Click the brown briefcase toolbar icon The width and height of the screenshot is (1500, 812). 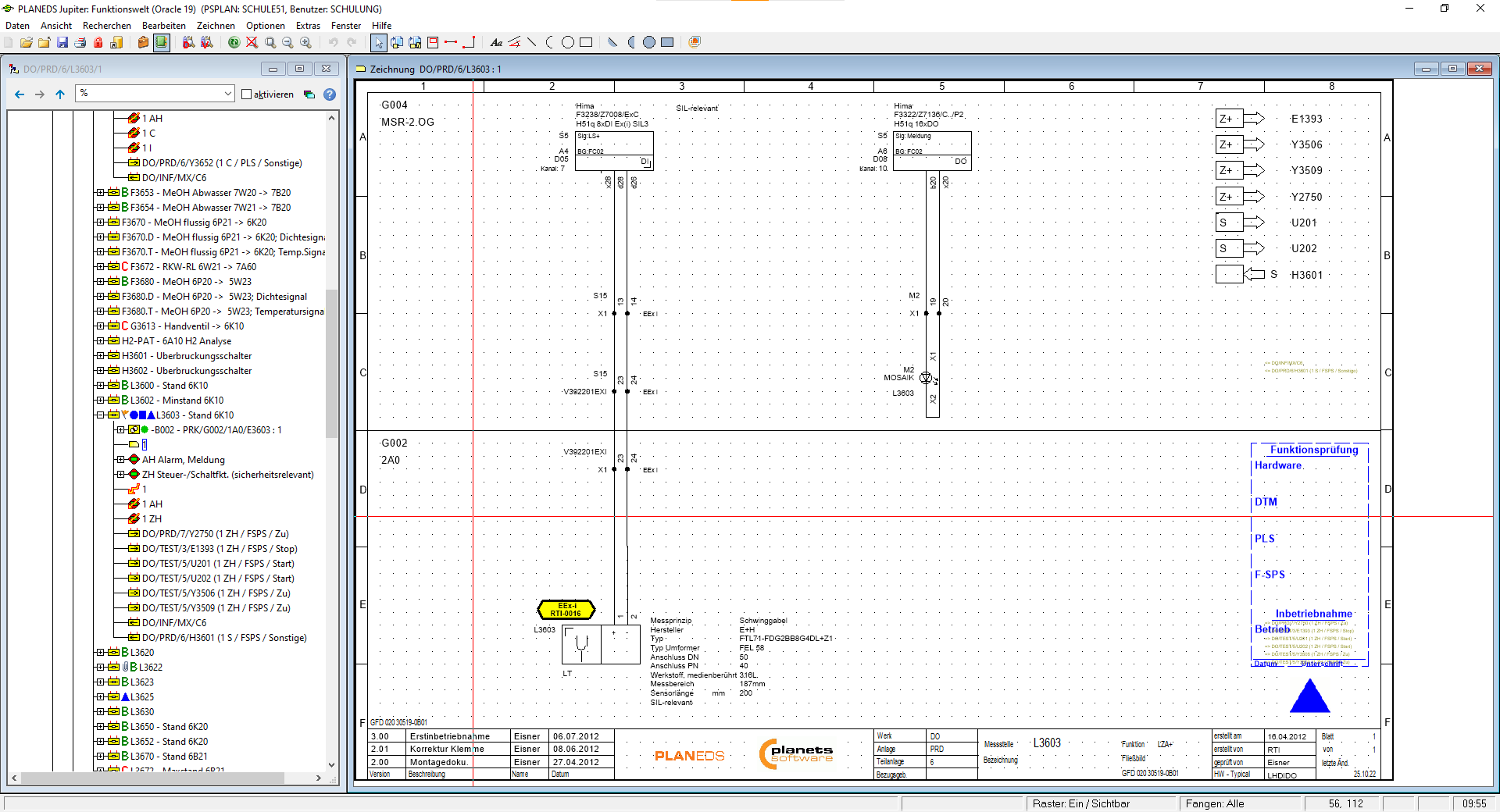coord(143,42)
